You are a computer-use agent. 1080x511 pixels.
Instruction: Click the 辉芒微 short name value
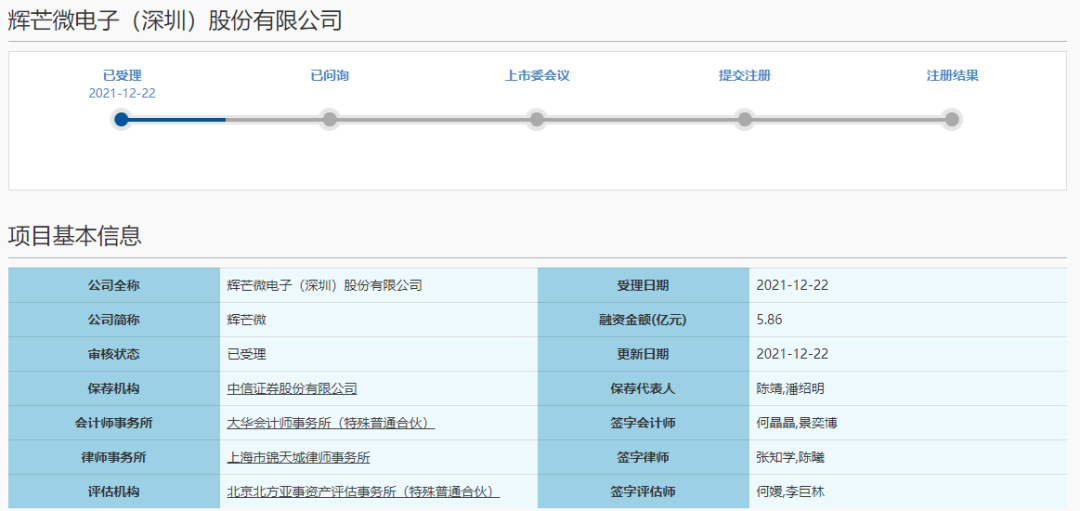(x=247, y=320)
